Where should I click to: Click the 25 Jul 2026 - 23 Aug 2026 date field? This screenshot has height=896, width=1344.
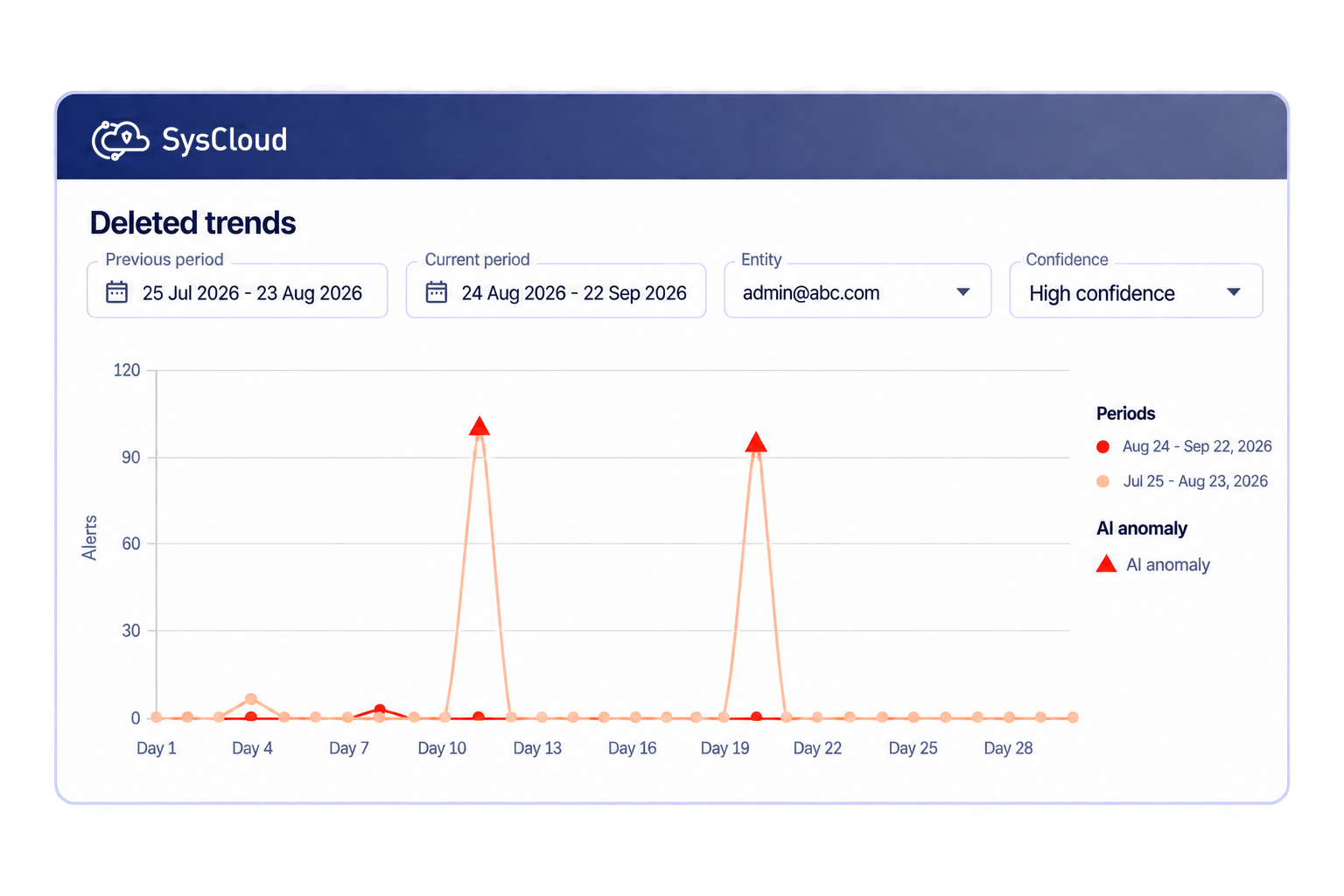point(237,291)
